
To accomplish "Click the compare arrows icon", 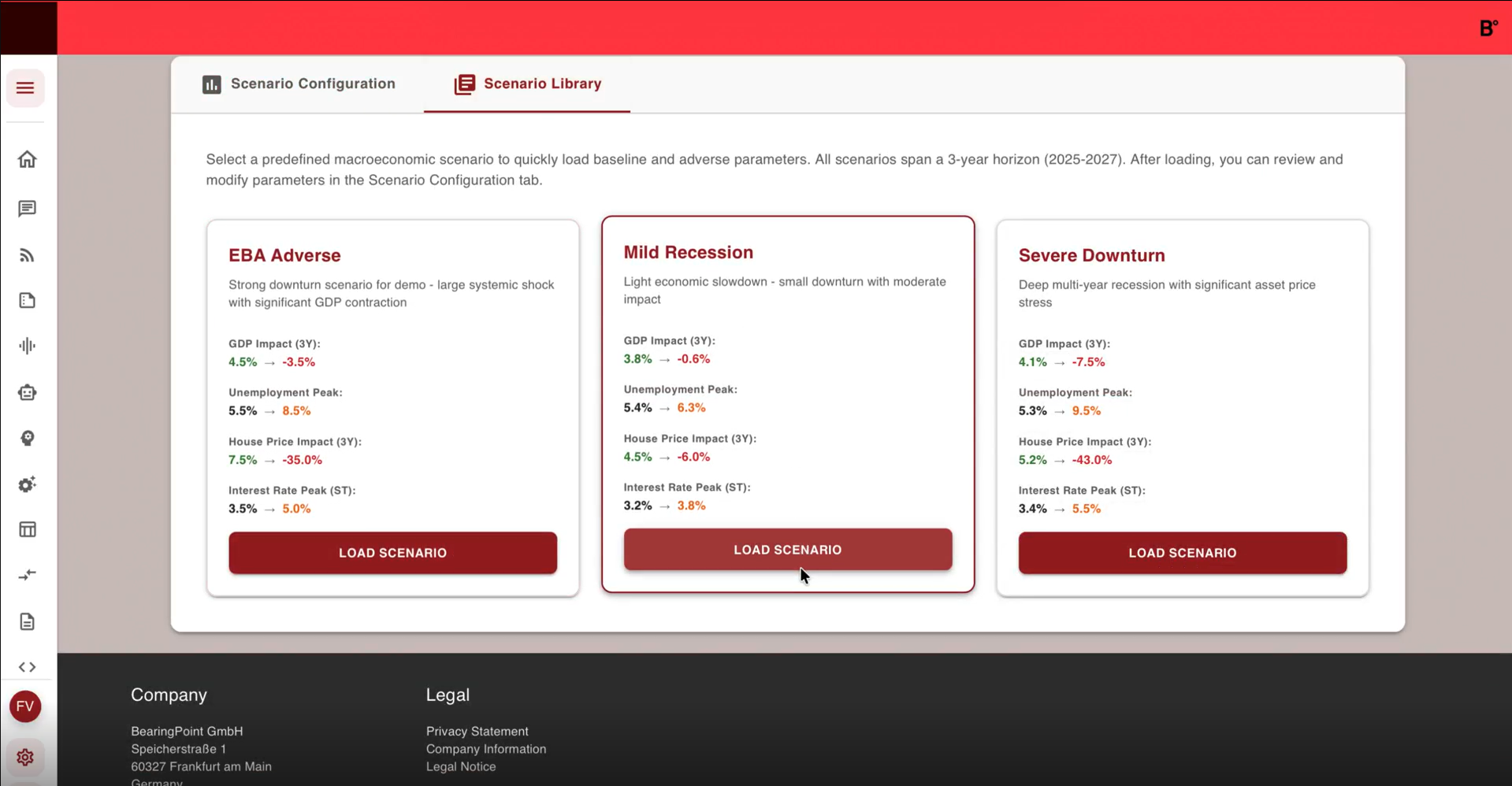I will [27, 576].
